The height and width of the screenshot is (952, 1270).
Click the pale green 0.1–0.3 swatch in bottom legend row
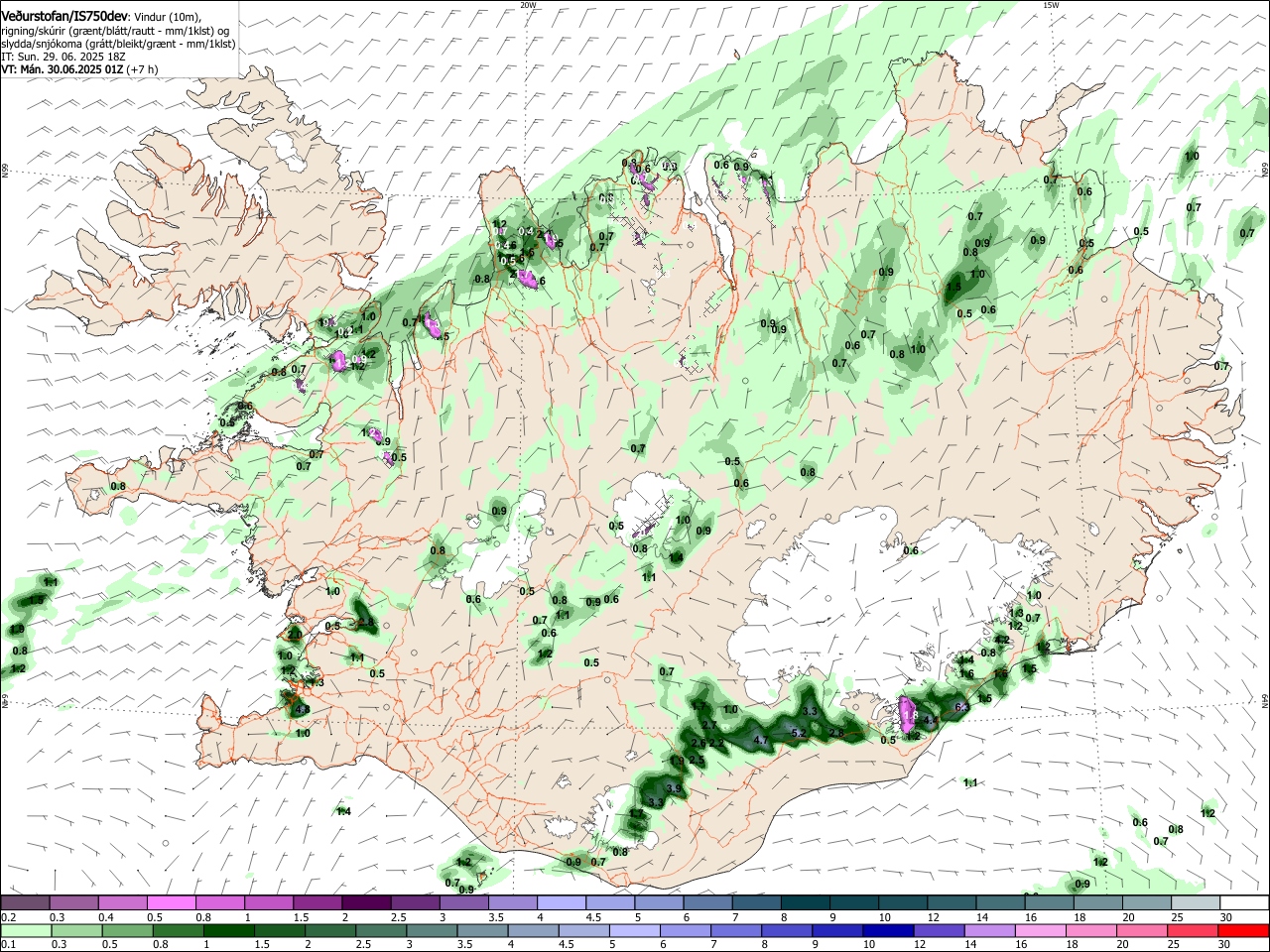point(26,931)
